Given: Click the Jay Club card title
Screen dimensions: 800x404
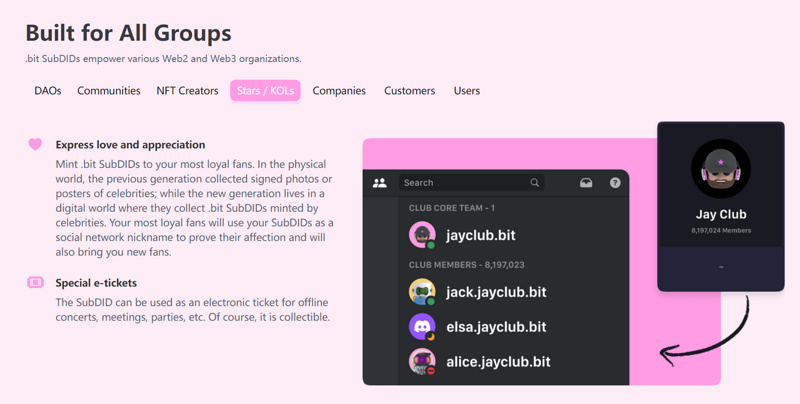Looking at the screenshot, I should click(x=721, y=214).
